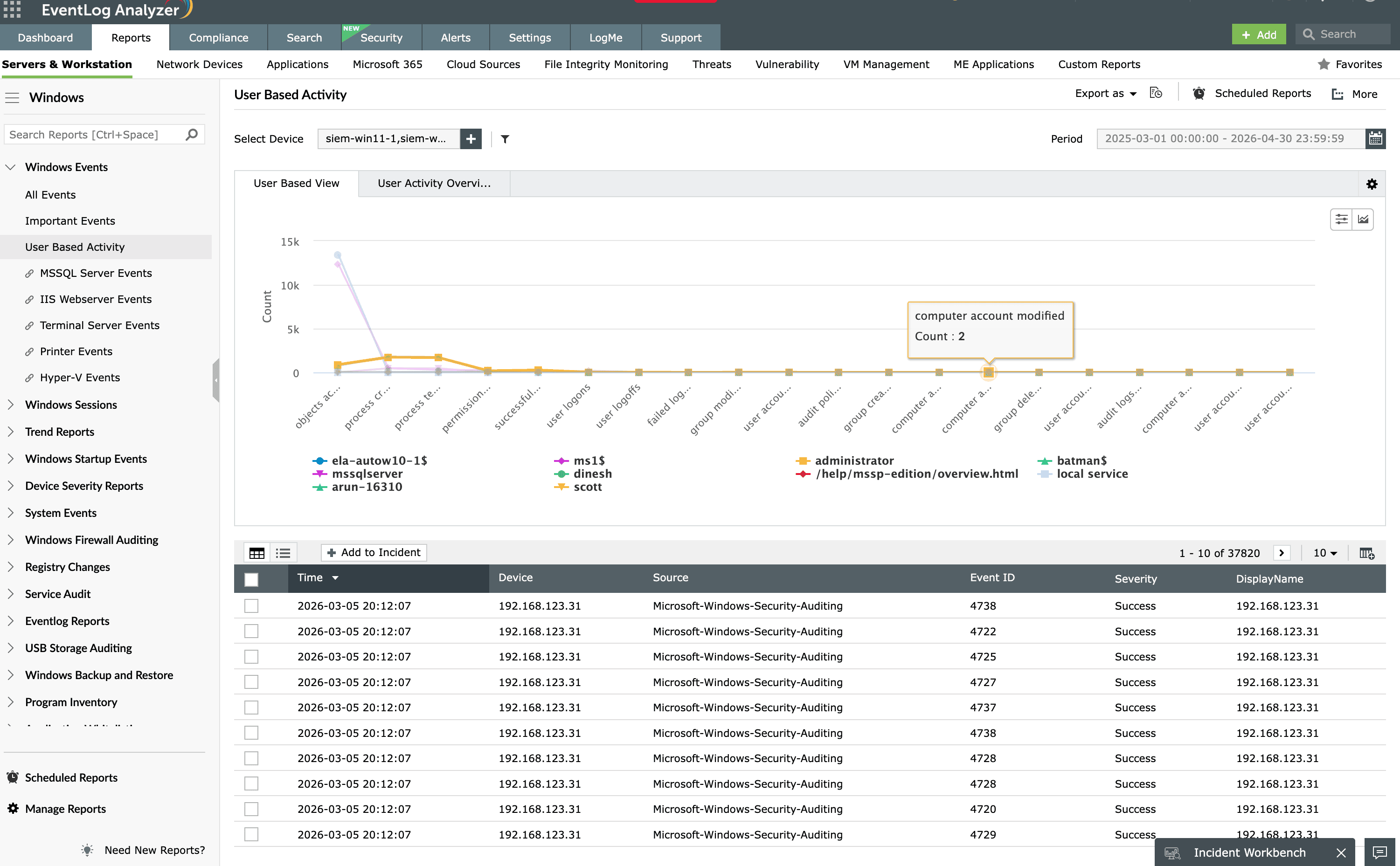Expand Device Severity Reports section
Screen dimensions: 1400x866
(x=10, y=486)
